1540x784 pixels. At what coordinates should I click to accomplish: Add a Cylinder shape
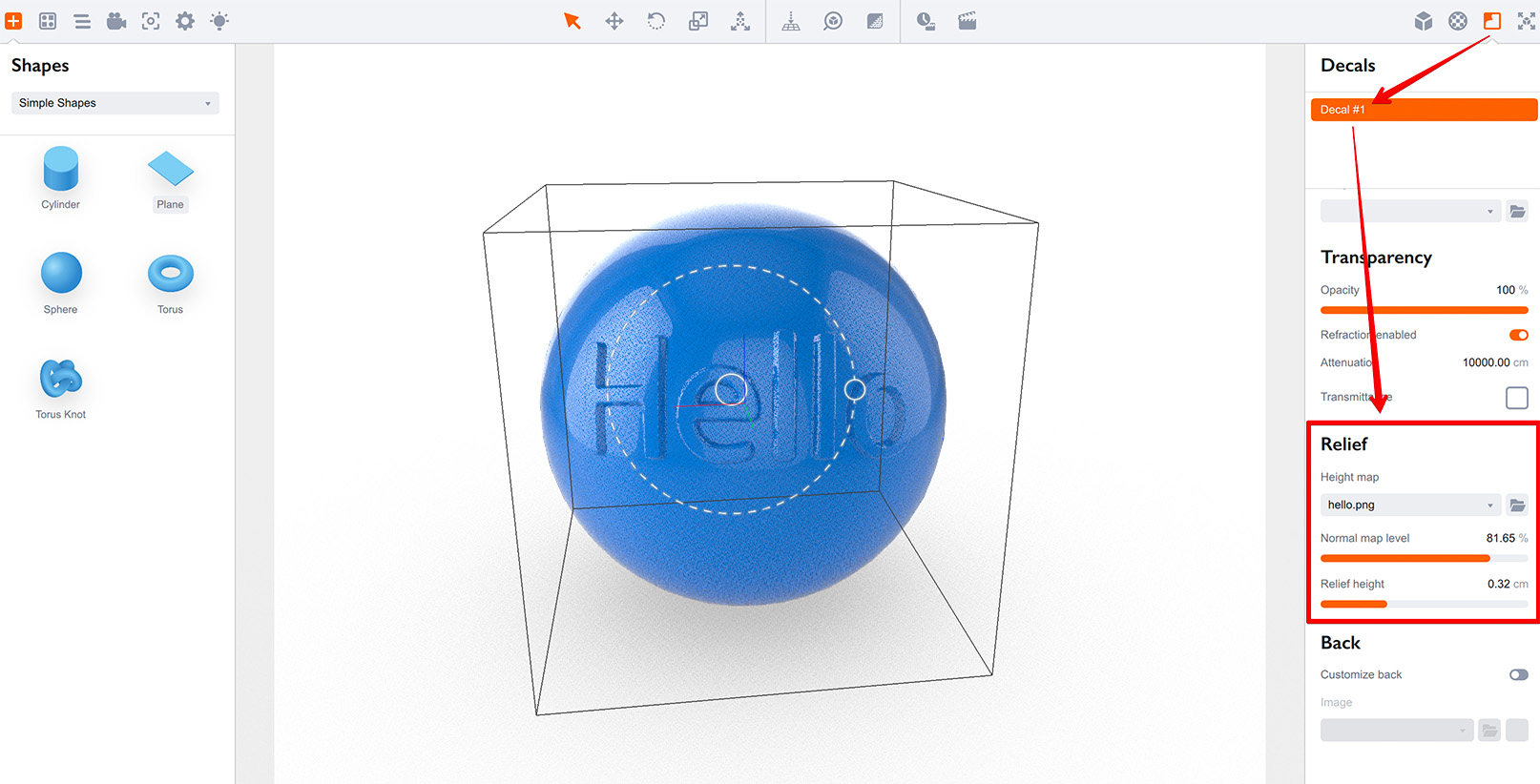61,178
